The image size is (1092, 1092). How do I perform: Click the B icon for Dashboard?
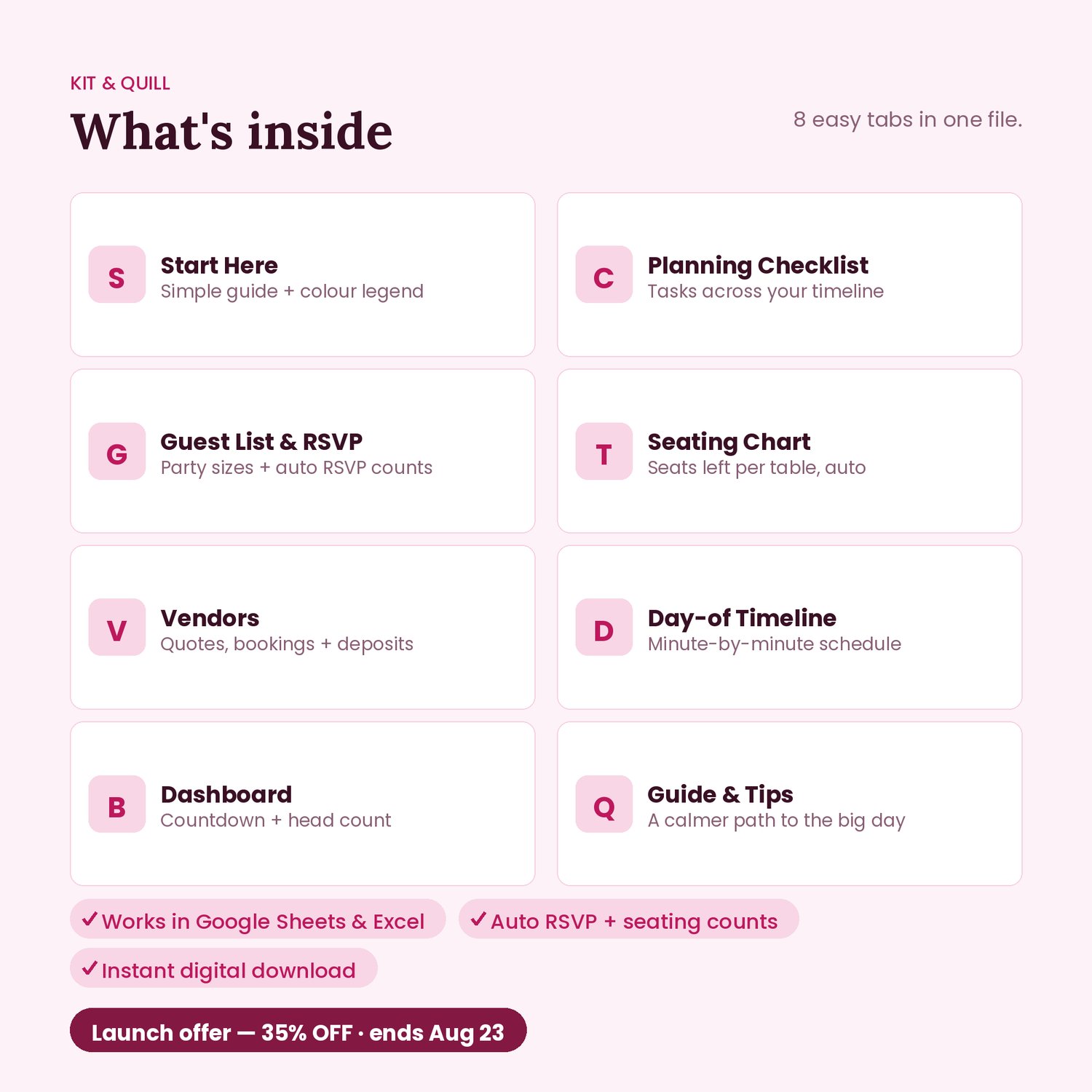point(117,804)
